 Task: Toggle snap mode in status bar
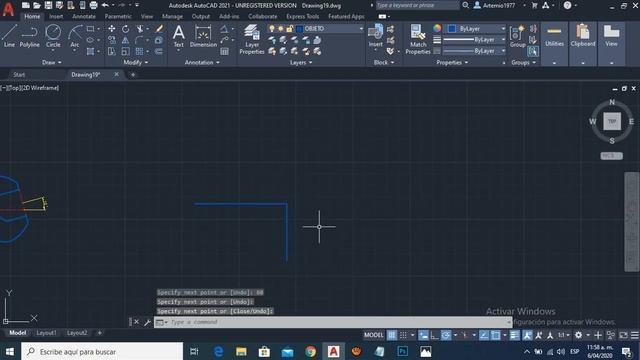pos(403,335)
